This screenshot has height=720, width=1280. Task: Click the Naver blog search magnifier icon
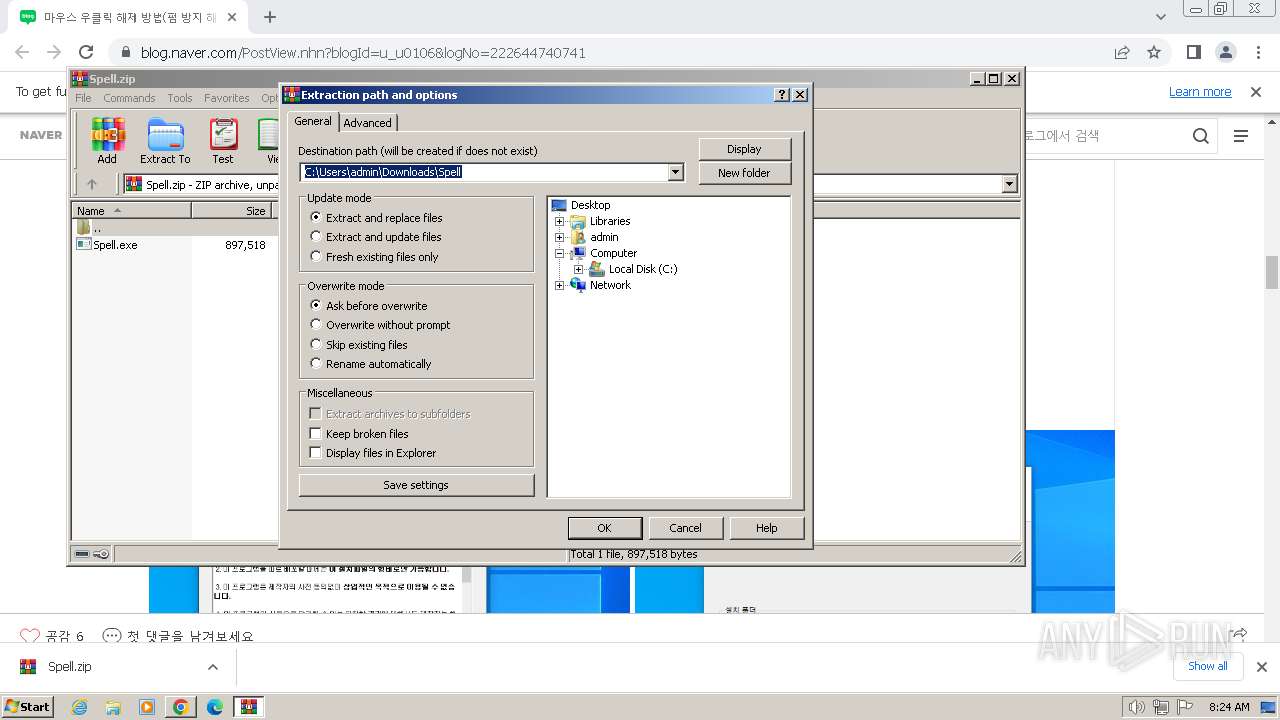1201,135
